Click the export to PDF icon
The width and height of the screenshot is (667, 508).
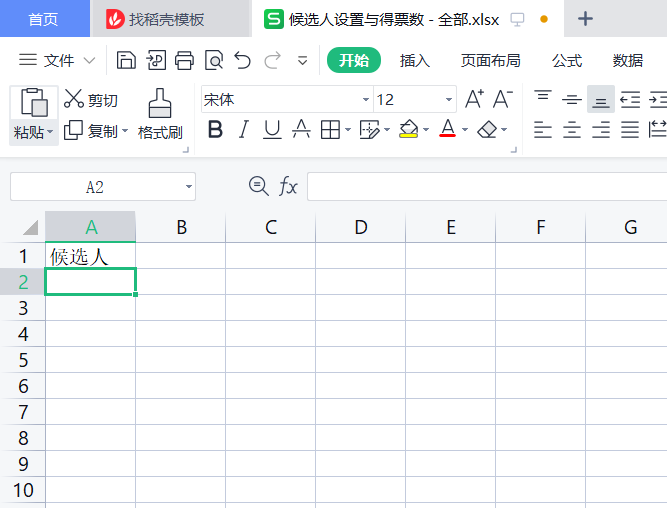point(156,60)
